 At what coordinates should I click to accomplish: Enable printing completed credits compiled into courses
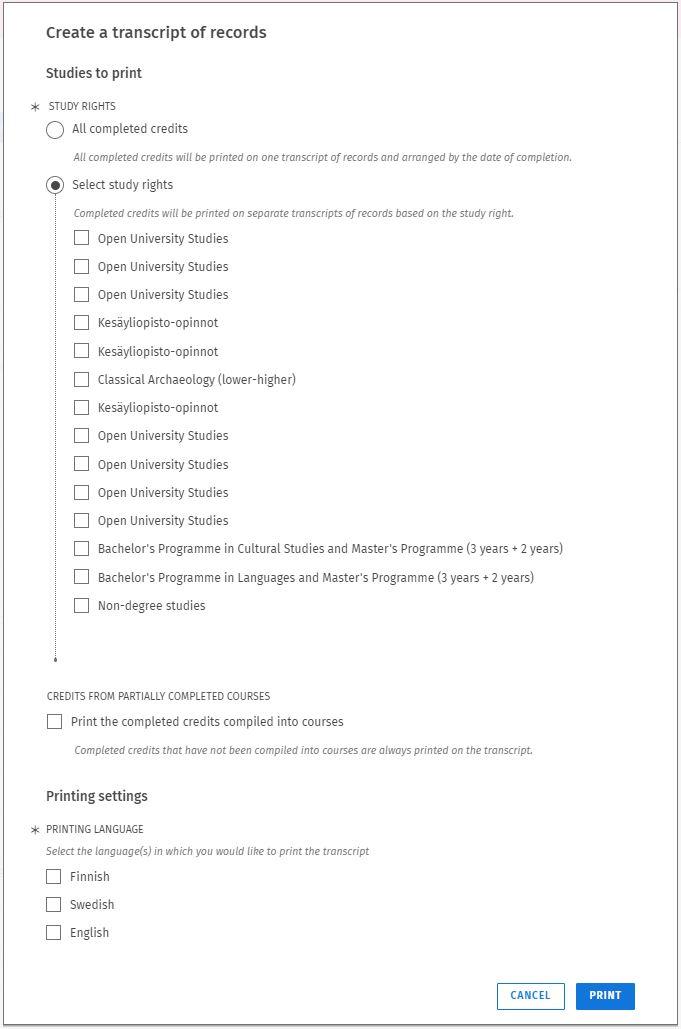point(54,721)
